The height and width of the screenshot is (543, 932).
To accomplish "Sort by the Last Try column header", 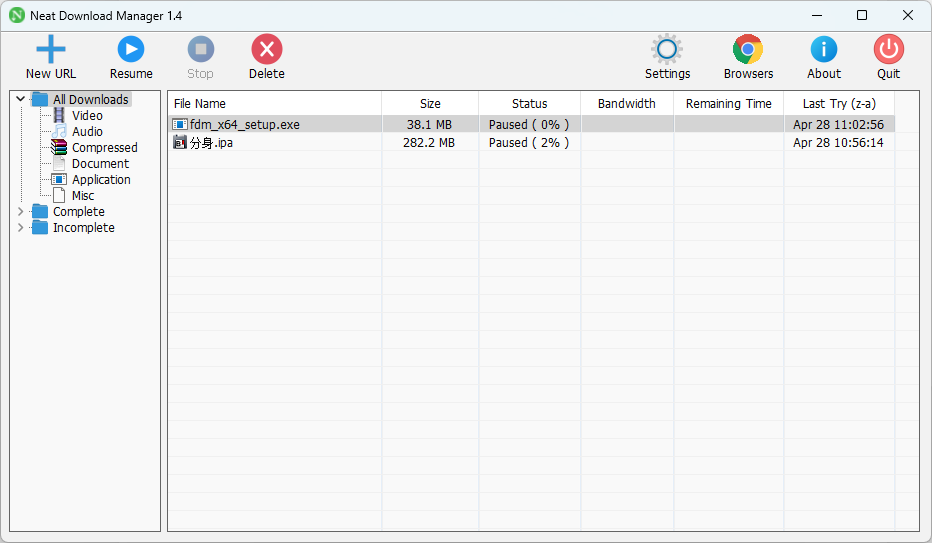I will click(838, 104).
